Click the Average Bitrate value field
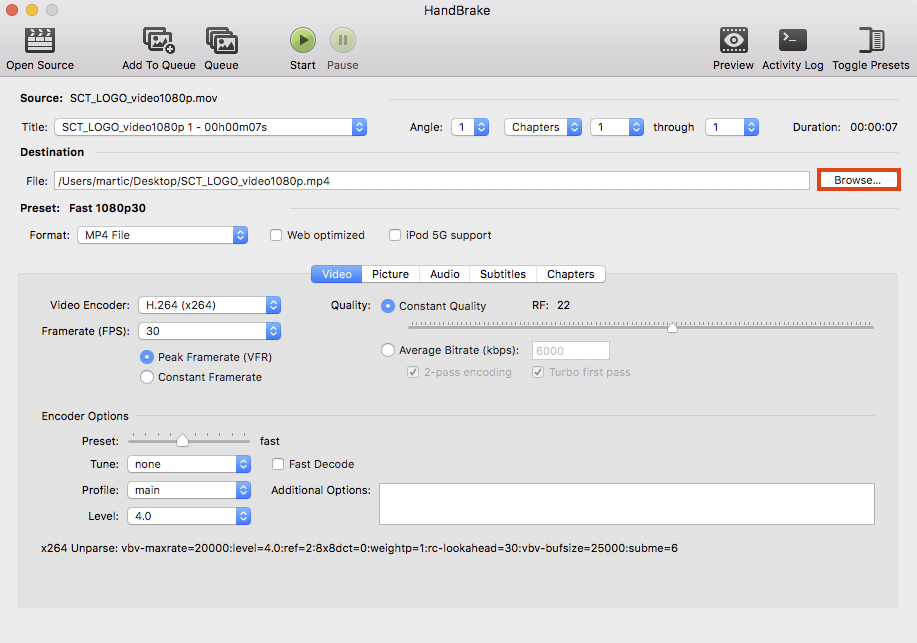The height and width of the screenshot is (643, 917). pos(571,350)
